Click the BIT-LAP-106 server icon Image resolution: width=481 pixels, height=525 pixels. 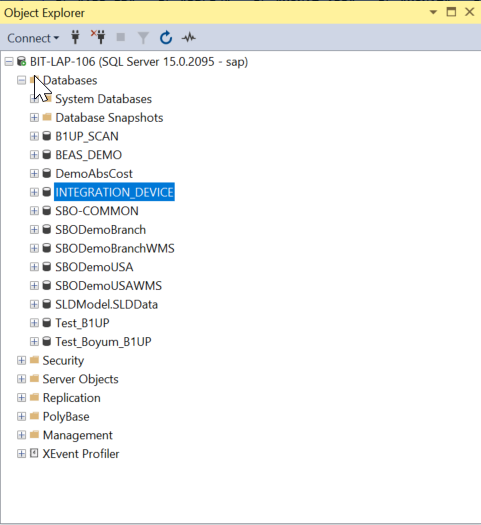click(21, 62)
